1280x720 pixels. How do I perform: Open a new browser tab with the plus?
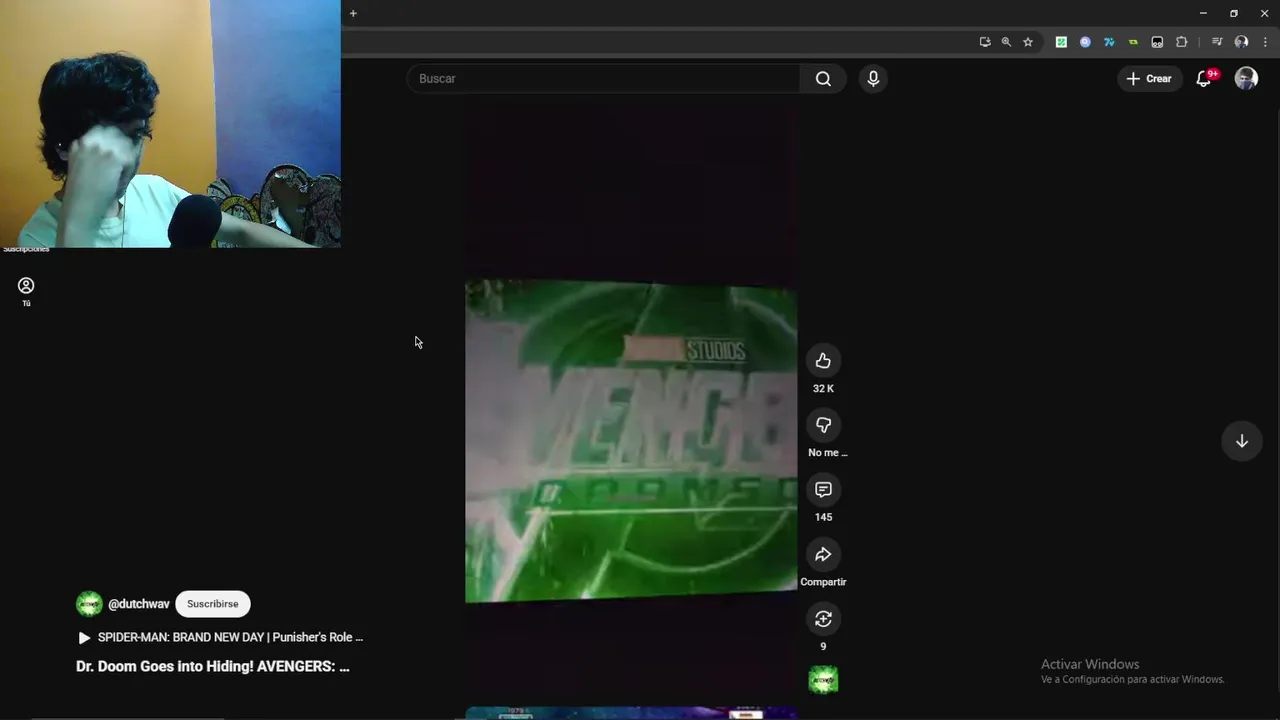point(353,13)
